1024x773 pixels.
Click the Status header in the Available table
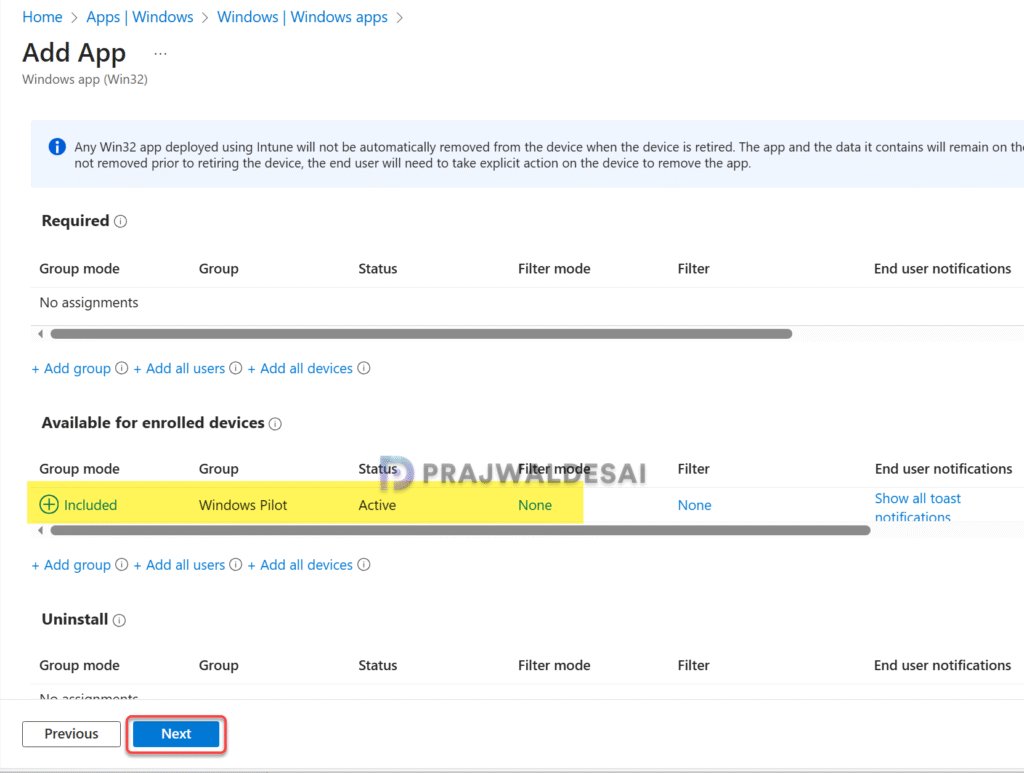(x=377, y=469)
